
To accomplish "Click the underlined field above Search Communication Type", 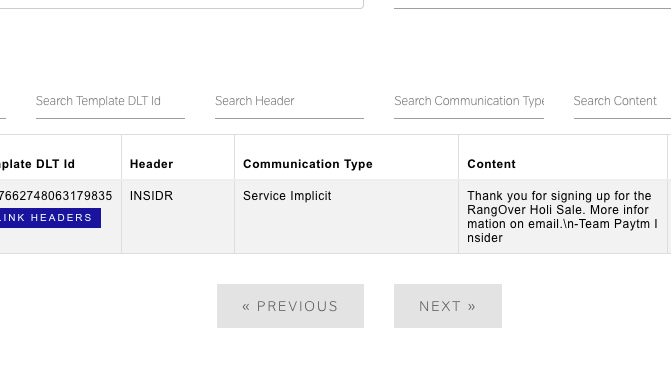I will [x=532, y=4].
